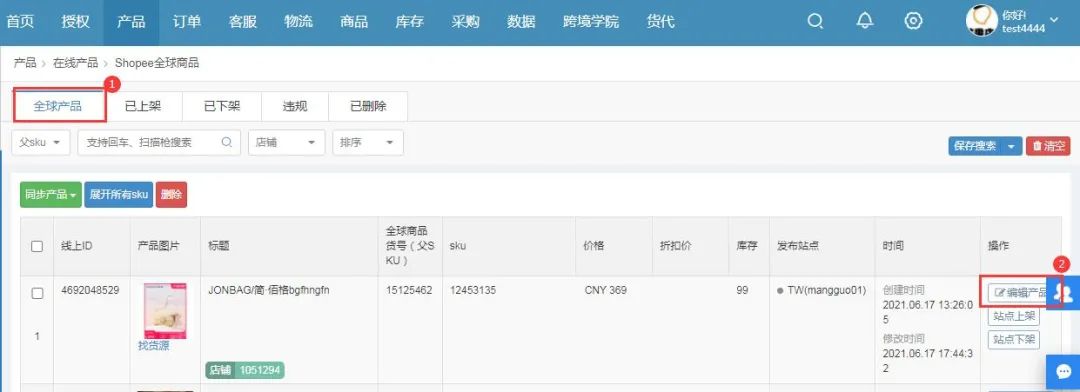This screenshot has height=392, width=1080.
Task: Click the 店铺 1051294 green tag
Action: pyautogui.click(x=245, y=371)
